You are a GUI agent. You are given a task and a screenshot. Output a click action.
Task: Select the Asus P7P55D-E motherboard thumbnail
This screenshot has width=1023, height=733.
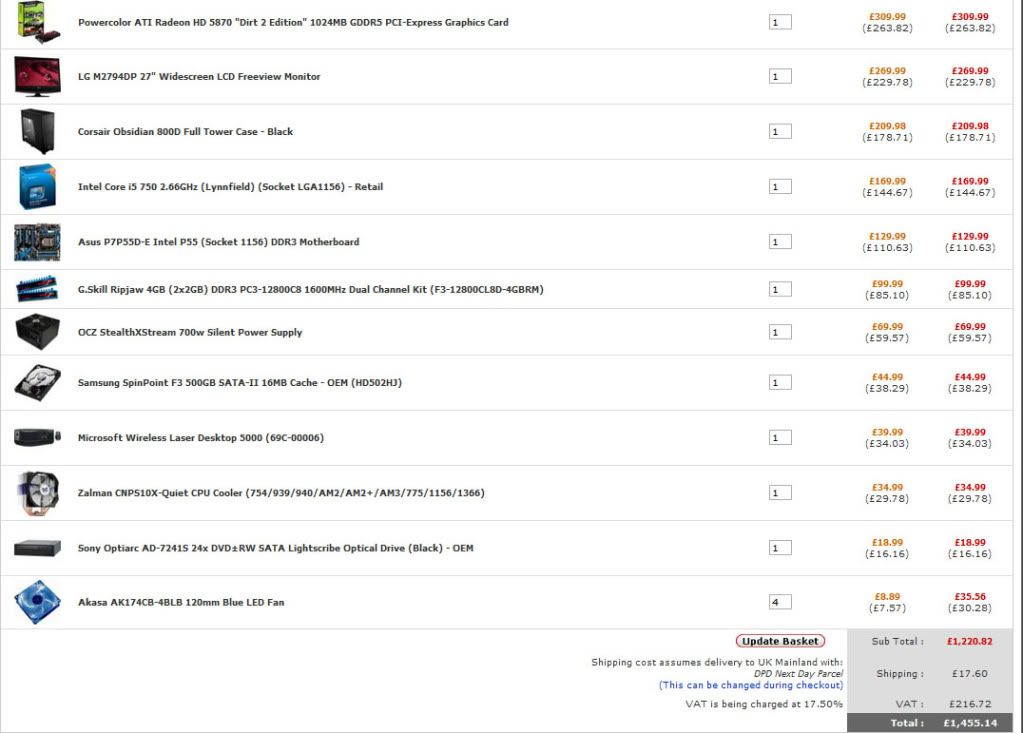click(37, 242)
